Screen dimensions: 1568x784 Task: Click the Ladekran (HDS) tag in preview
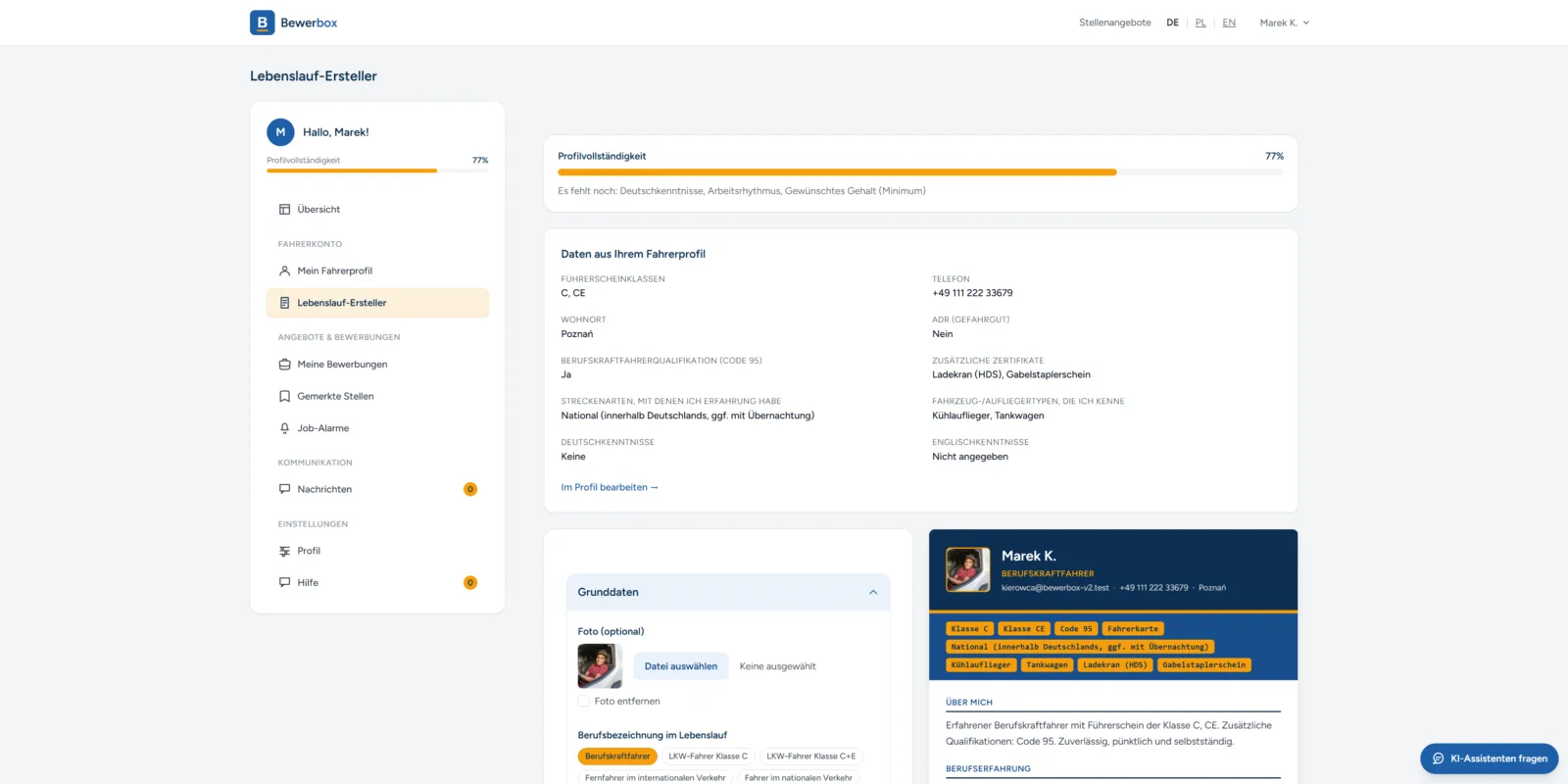pyautogui.click(x=1115, y=665)
